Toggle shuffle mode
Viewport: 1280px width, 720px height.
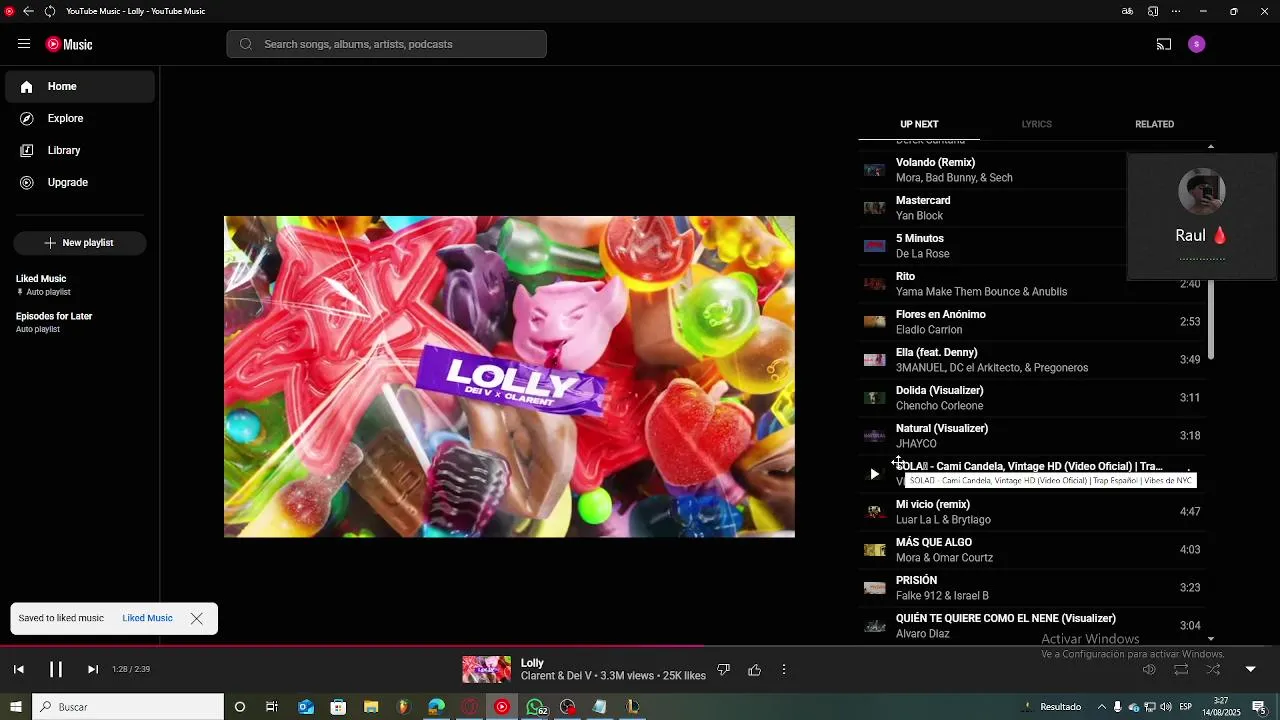[x=1213, y=669]
